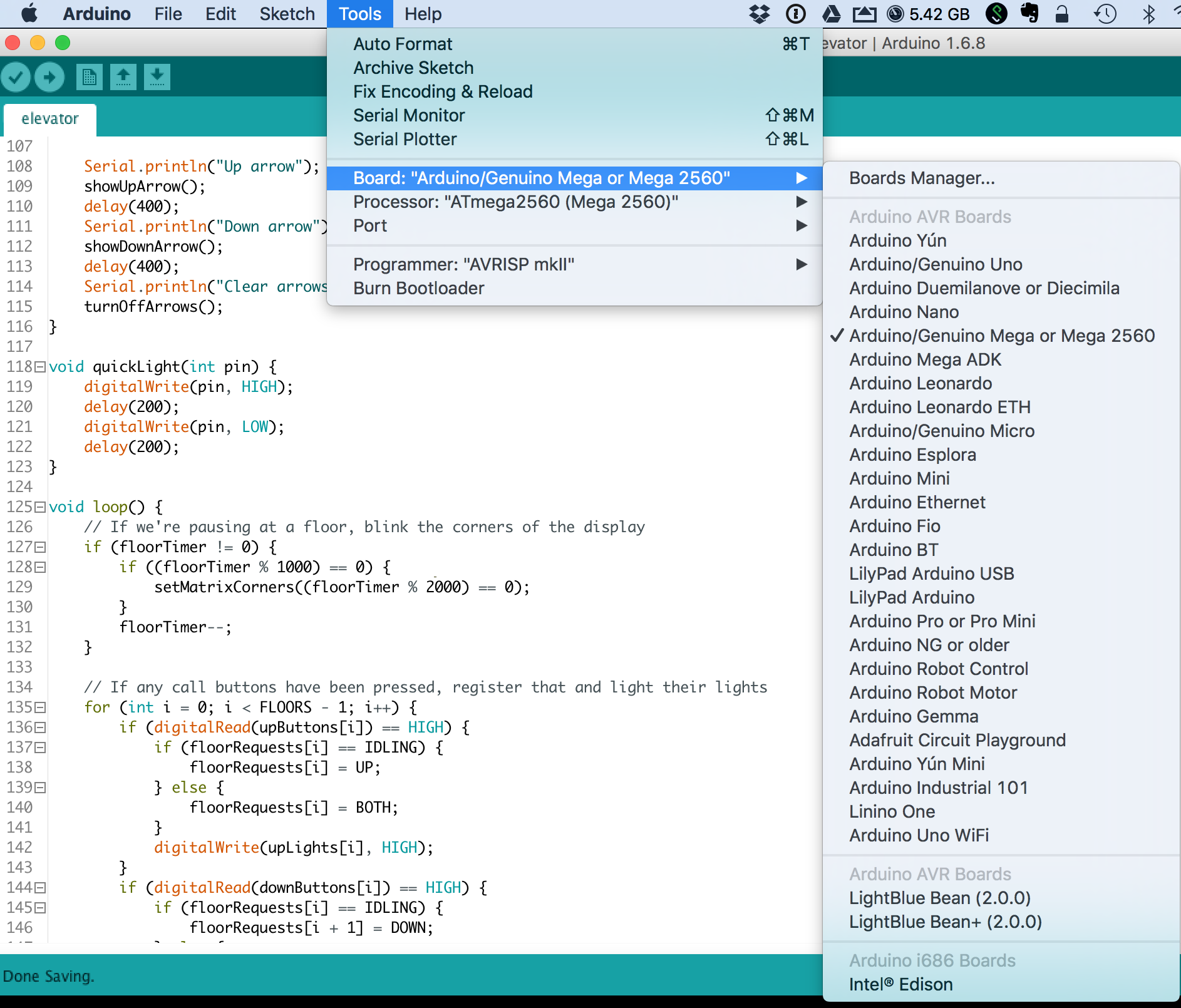The height and width of the screenshot is (1008, 1181).
Task: Open Boards Manager...
Action: [922, 178]
